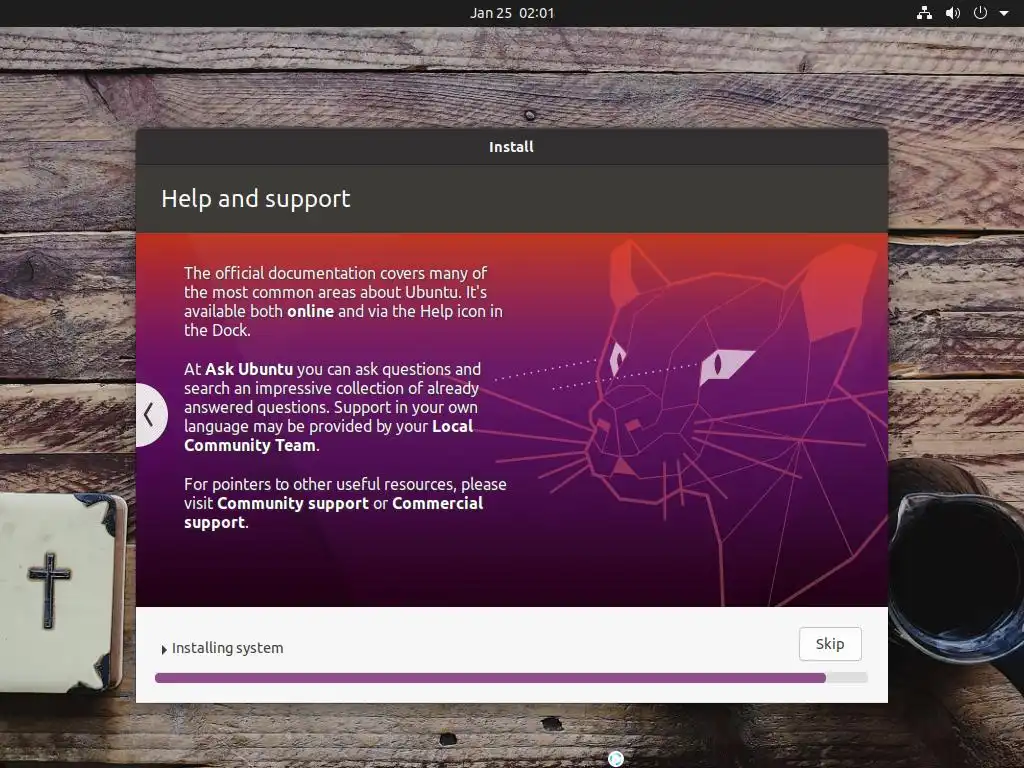Image resolution: width=1024 pixels, height=768 pixels.
Task: Click the 'Help and support' heading
Action: pyautogui.click(x=256, y=199)
